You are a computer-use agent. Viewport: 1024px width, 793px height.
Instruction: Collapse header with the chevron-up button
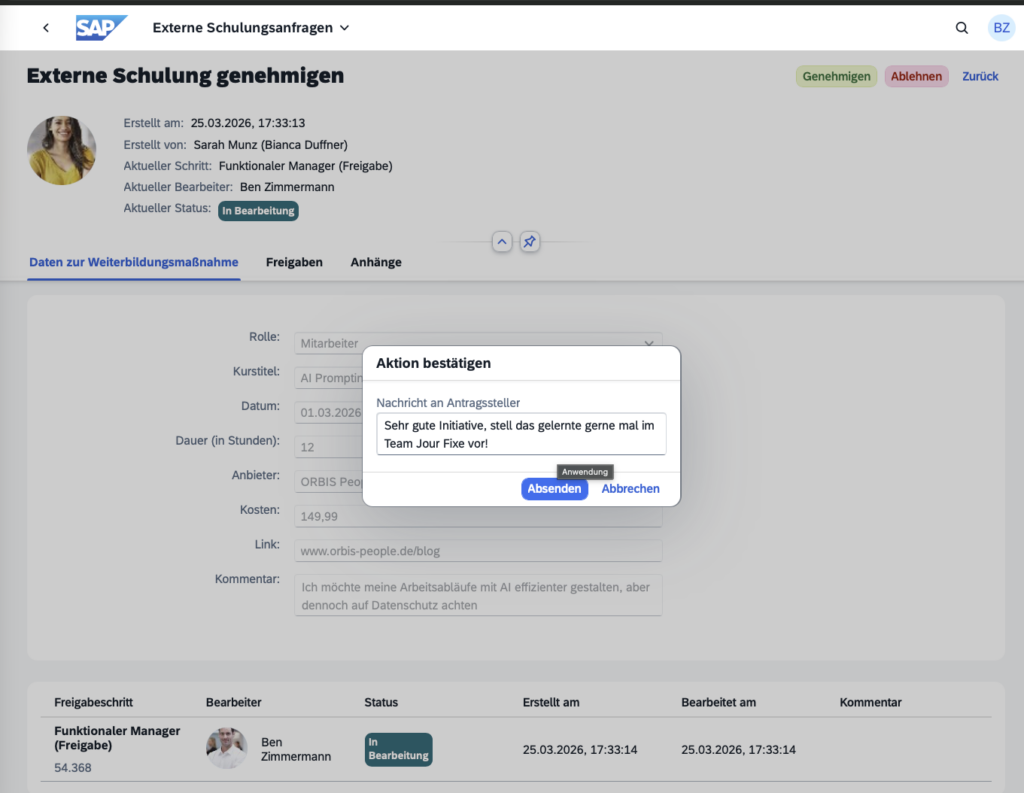502,242
